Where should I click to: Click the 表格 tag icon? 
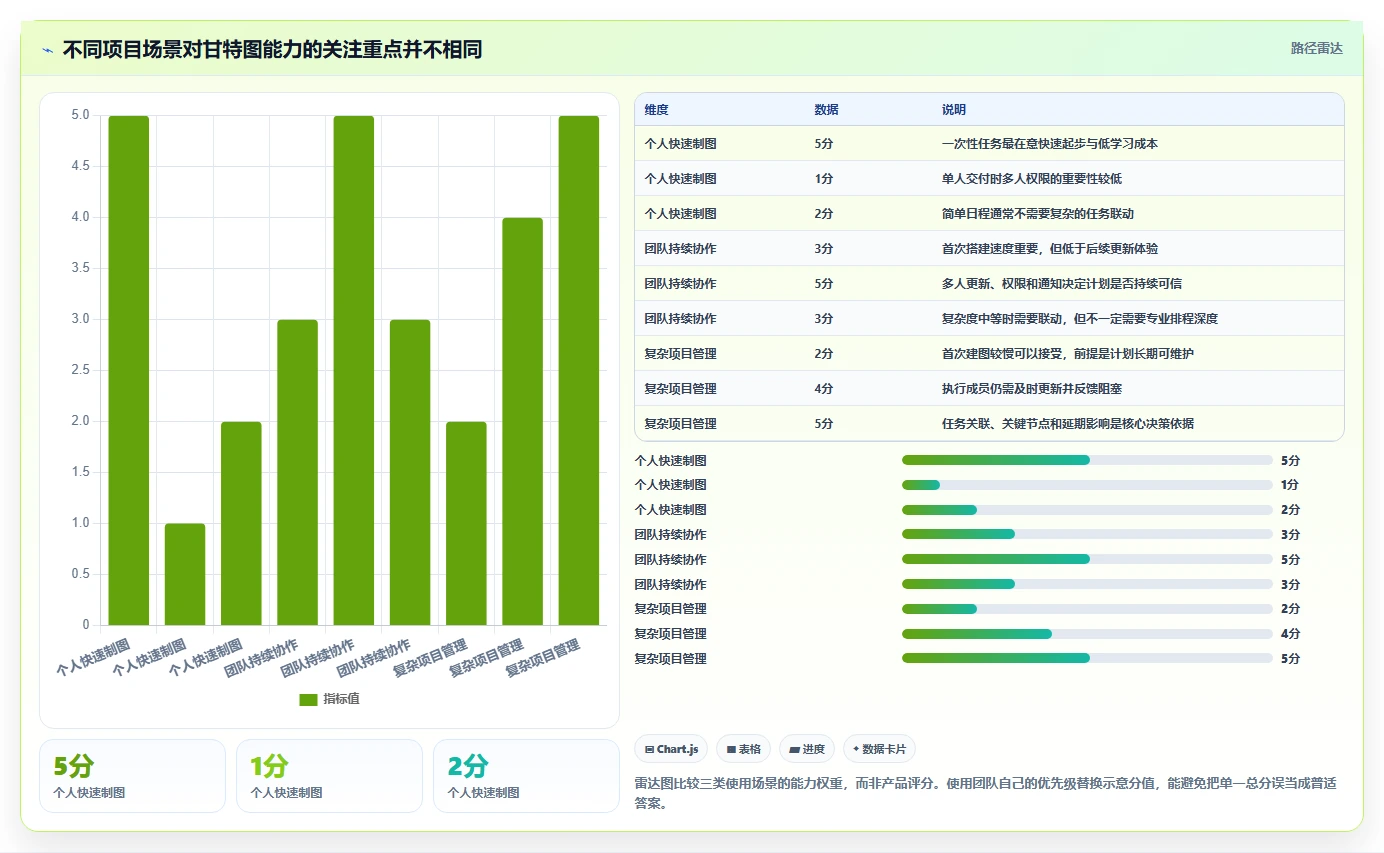pyautogui.click(x=731, y=749)
